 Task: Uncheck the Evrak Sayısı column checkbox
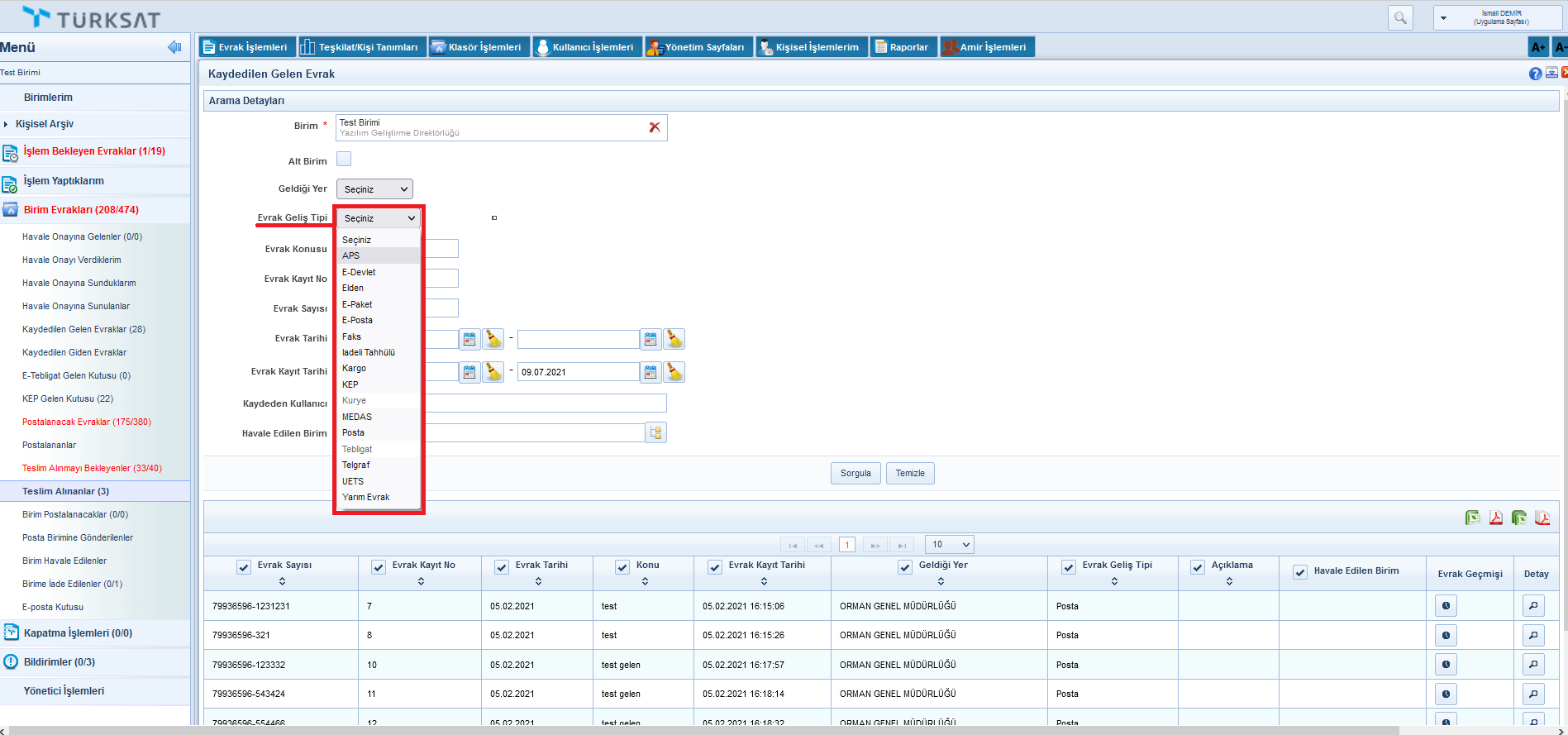(x=244, y=567)
